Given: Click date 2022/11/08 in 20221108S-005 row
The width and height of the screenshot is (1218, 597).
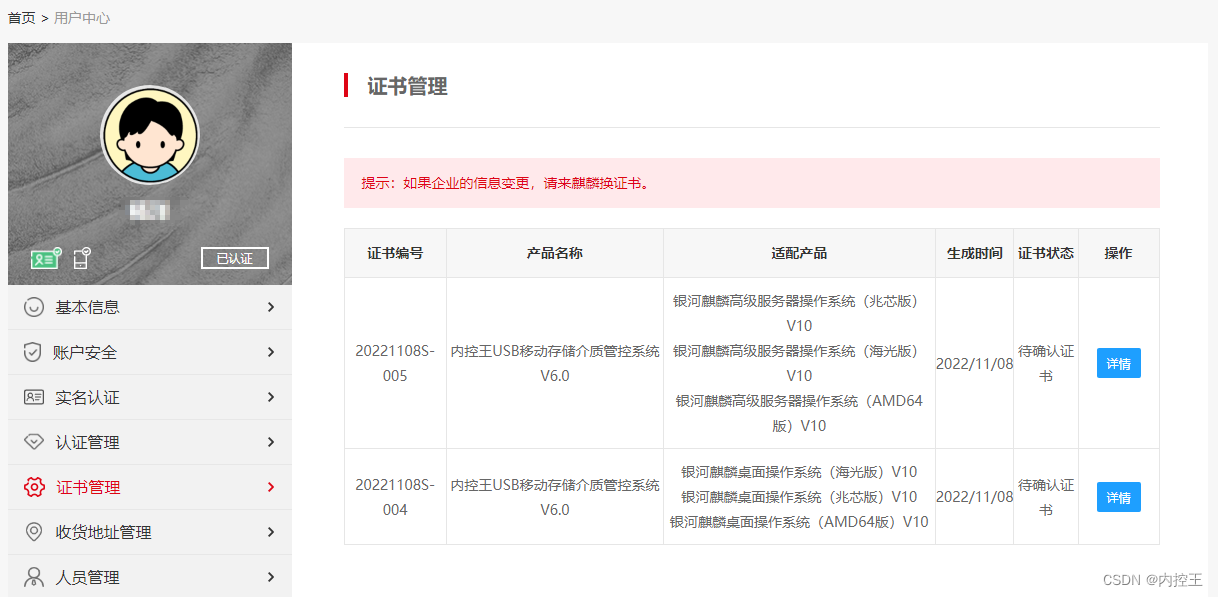Looking at the screenshot, I should coord(974,364).
